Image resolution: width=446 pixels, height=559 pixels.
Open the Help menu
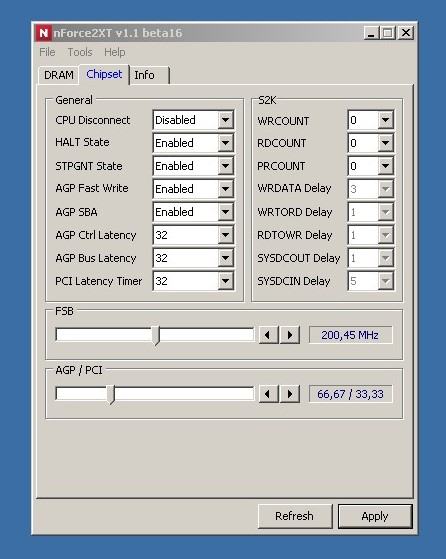pyautogui.click(x=114, y=52)
